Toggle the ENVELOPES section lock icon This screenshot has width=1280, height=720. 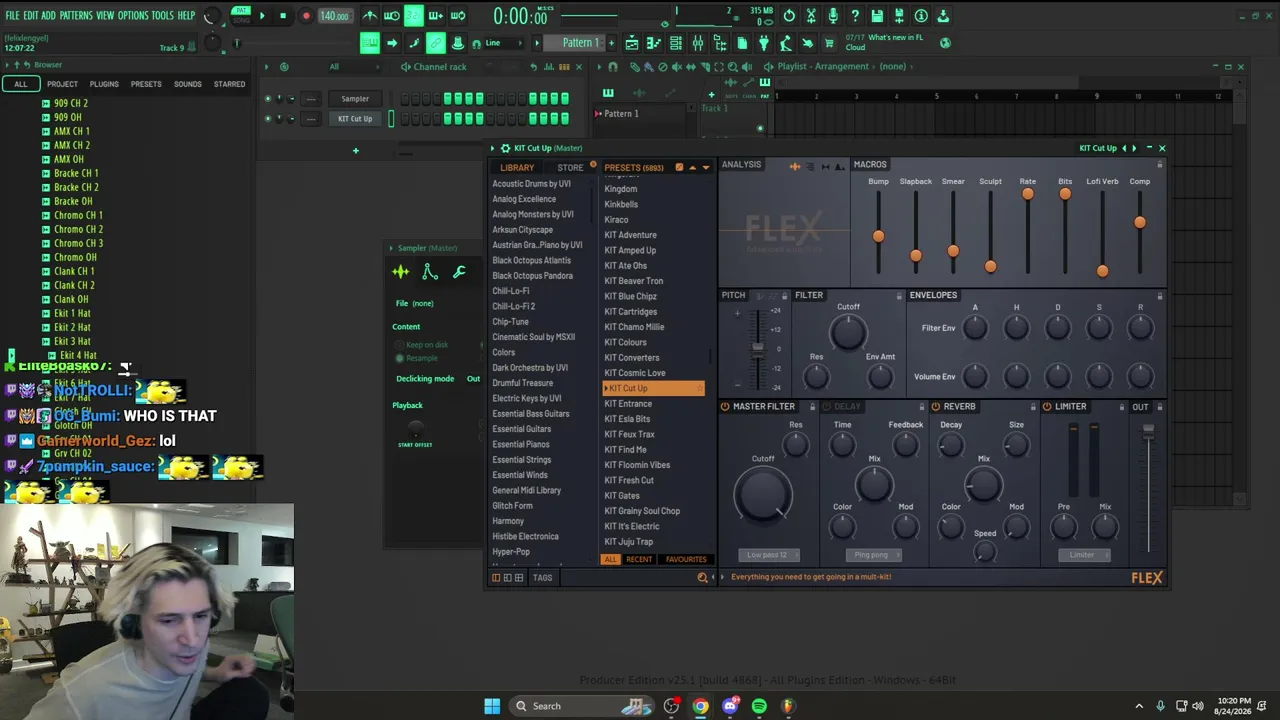[1160, 296]
